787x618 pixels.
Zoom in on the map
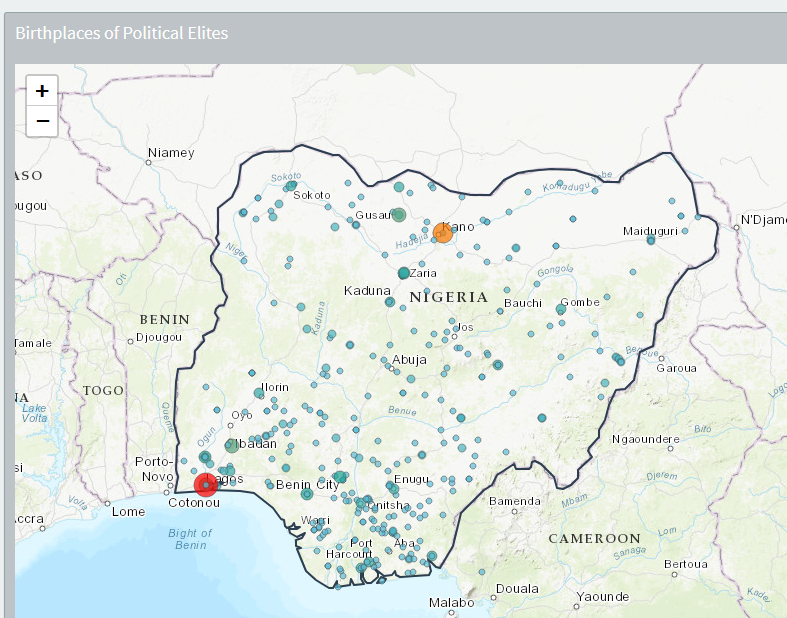click(x=42, y=91)
